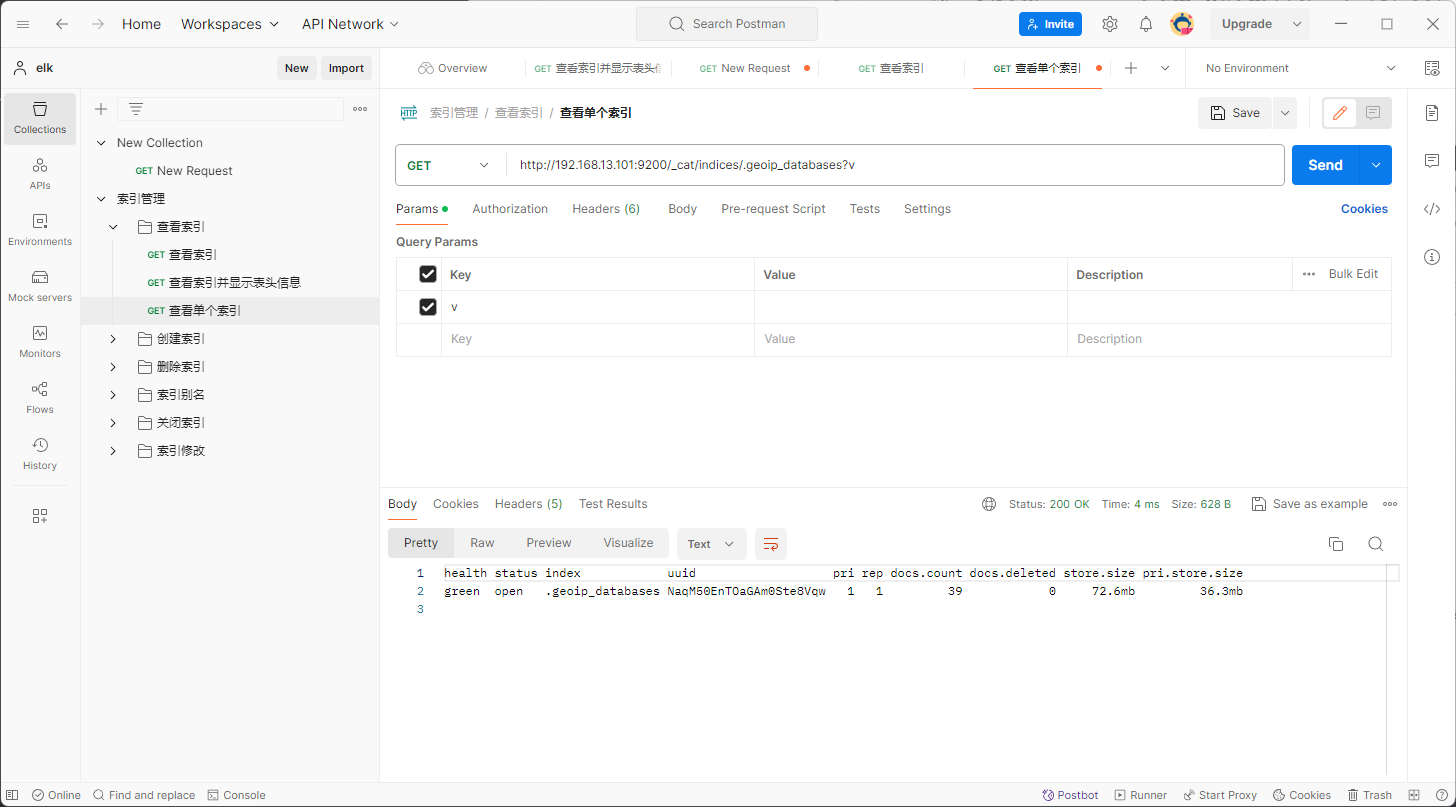The height and width of the screenshot is (807, 1456).
Task: Open the code snippet panel icon
Action: point(1431,209)
